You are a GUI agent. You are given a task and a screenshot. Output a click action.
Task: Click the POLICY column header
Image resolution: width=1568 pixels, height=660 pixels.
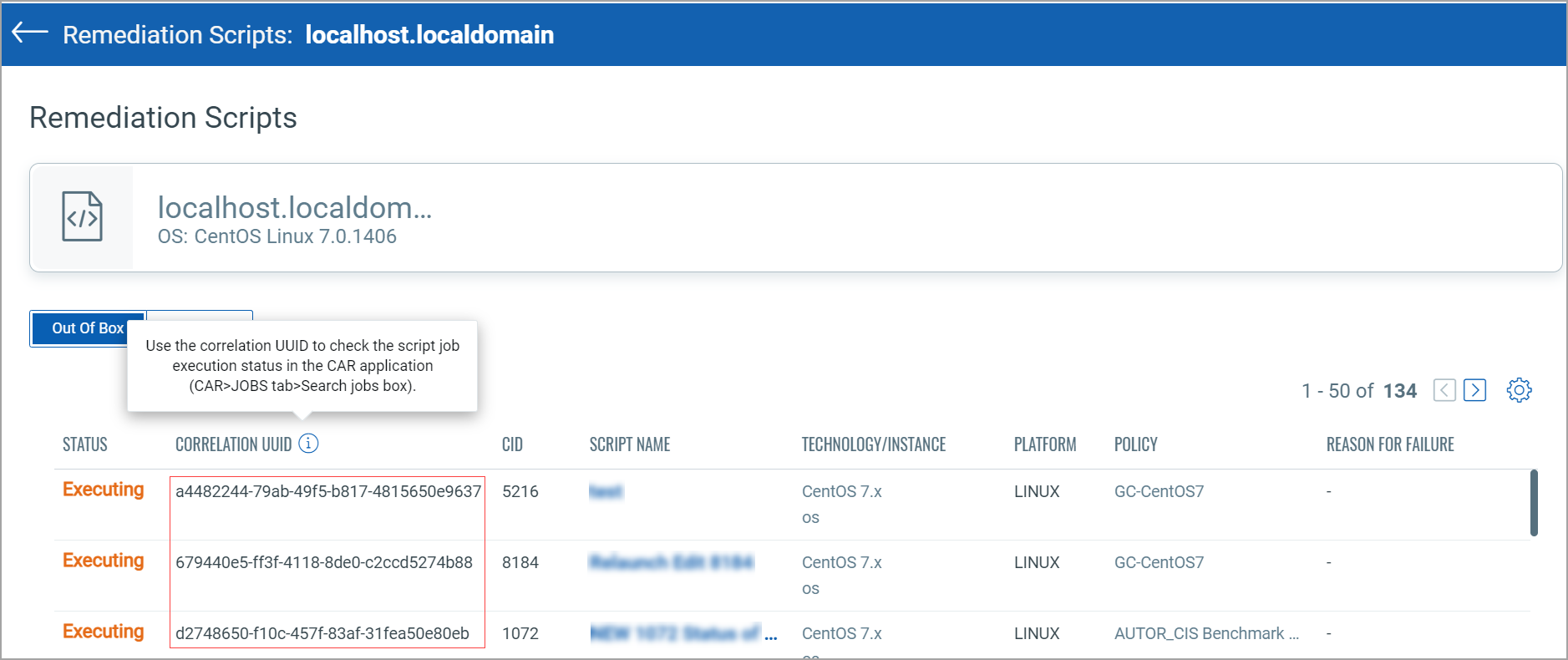click(1135, 444)
